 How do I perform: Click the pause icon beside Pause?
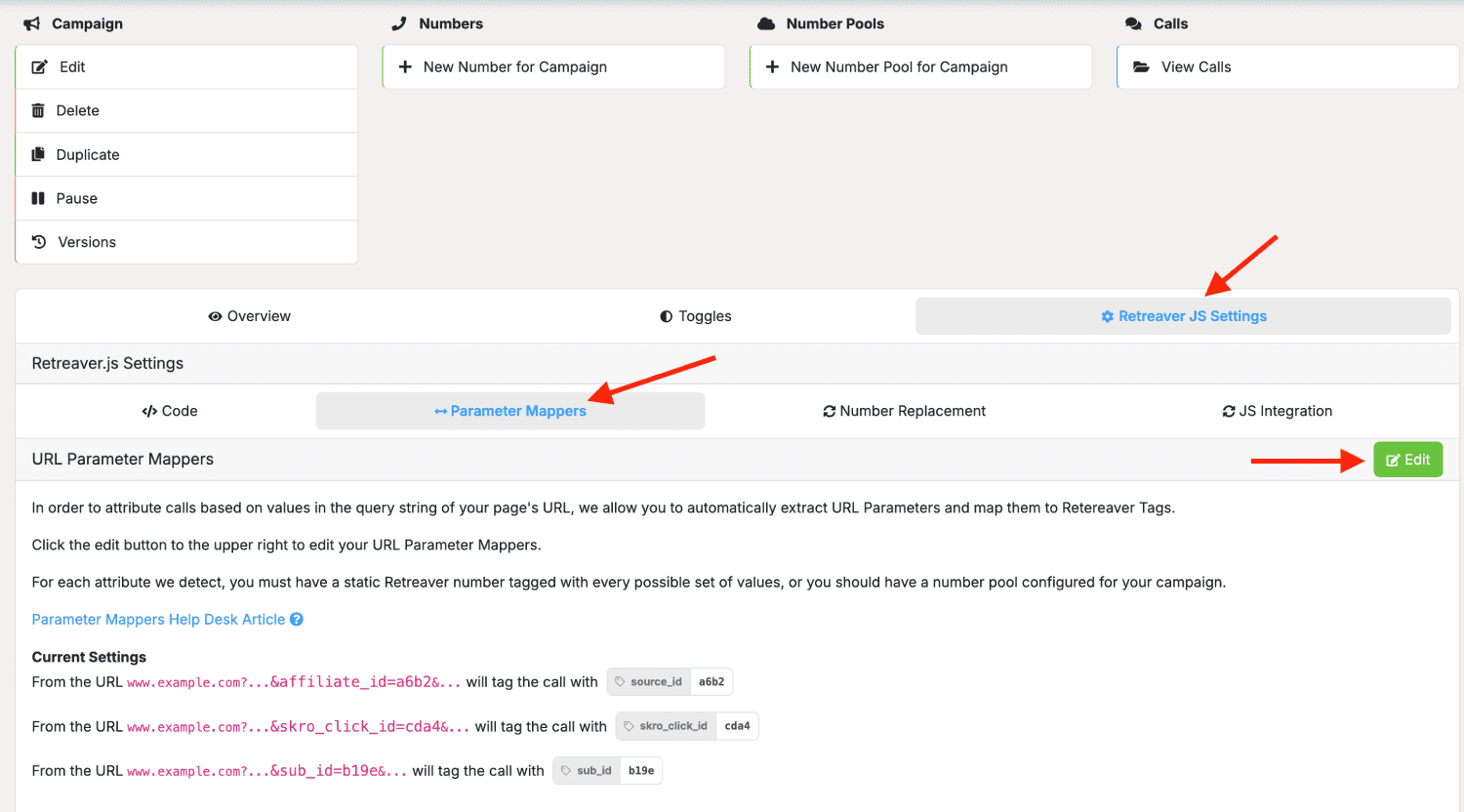pos(38,198)
